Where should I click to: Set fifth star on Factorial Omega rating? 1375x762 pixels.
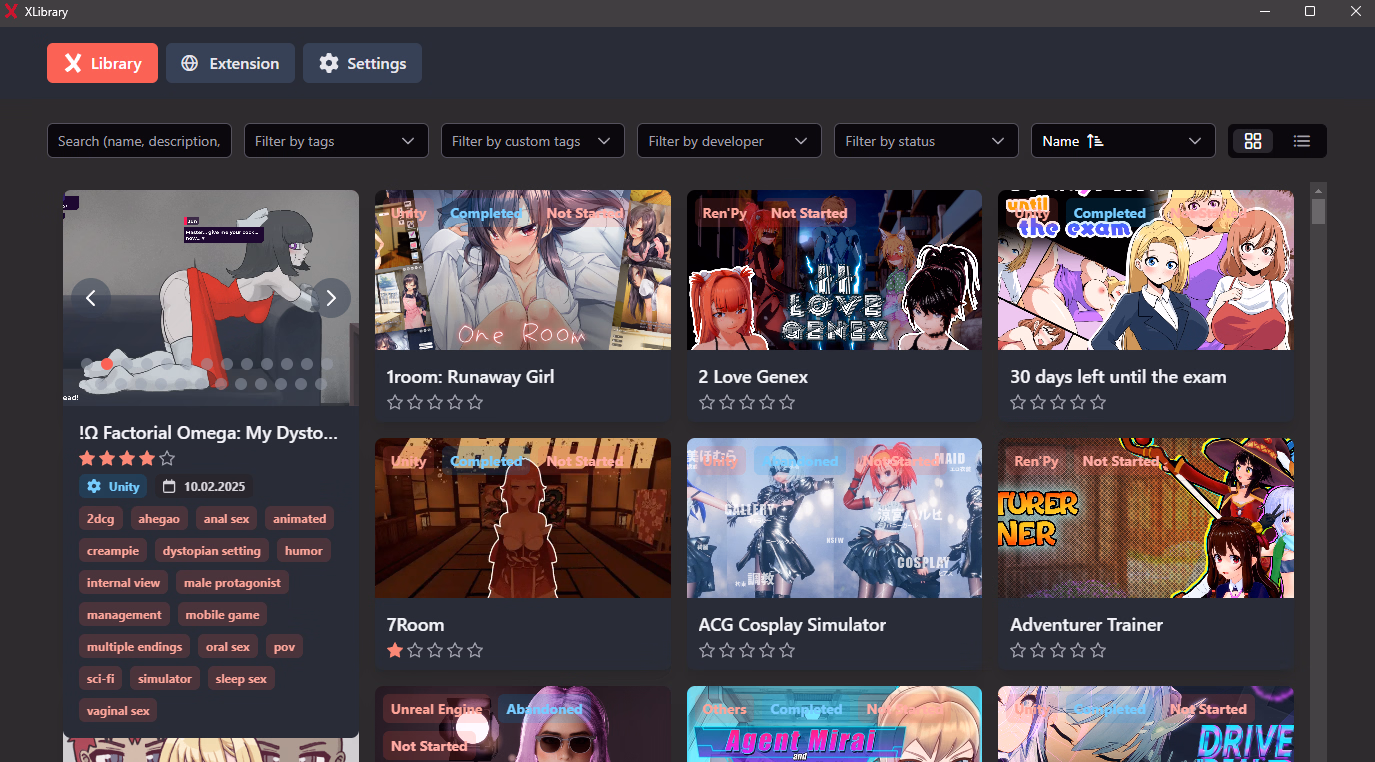pos(167,459)
